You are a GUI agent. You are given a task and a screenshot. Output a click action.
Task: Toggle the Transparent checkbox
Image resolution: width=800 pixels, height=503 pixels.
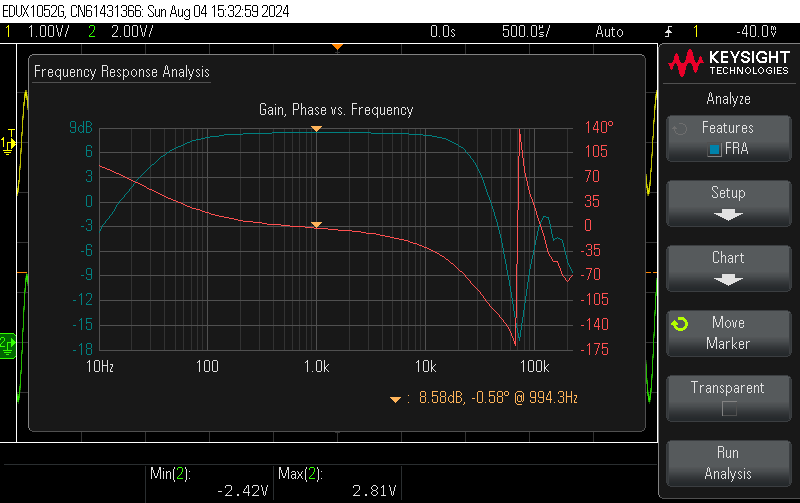click(x=729, y=409)
